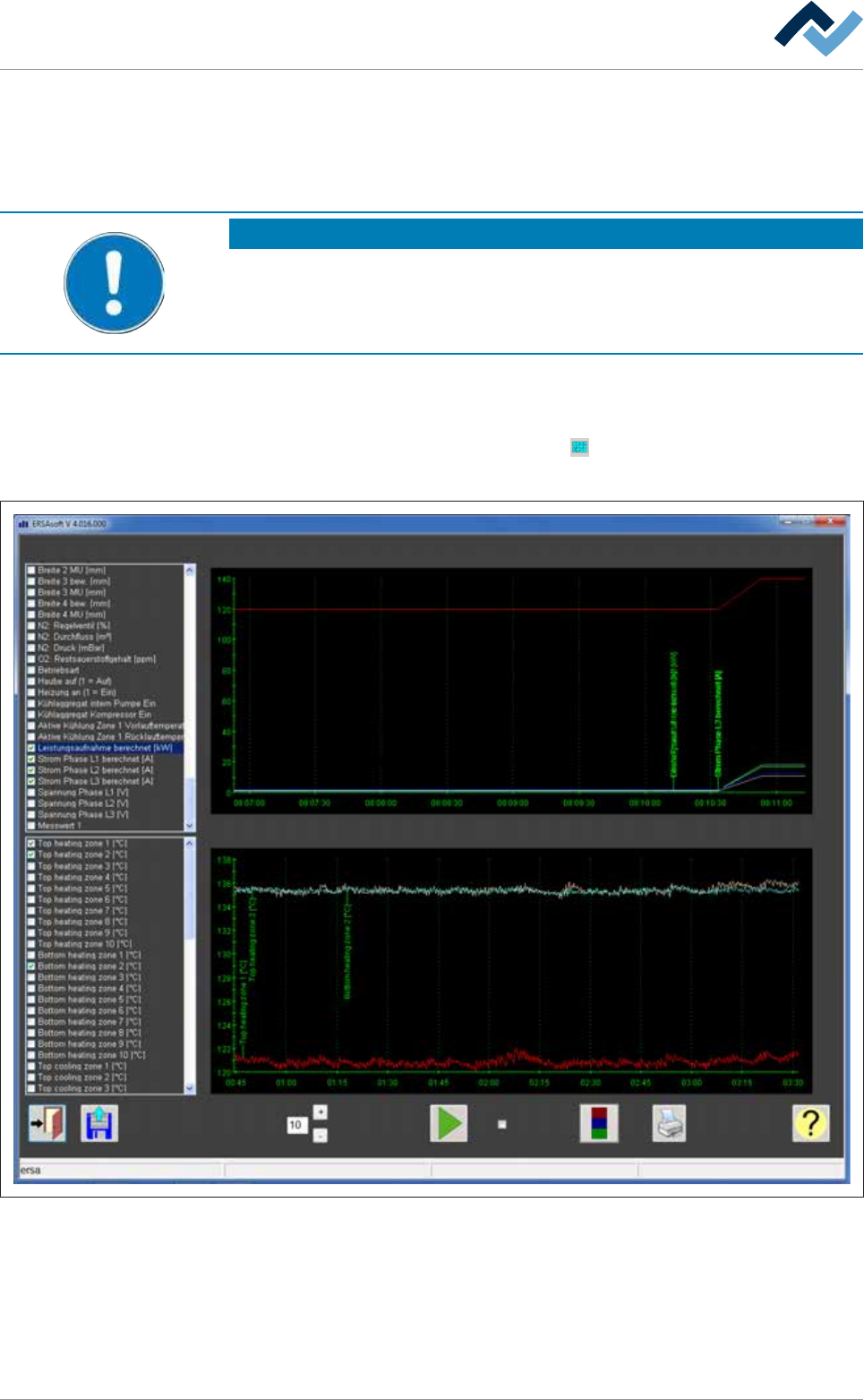Uncheck Strom Phase L2 berechnet [A]

click(x=32, y=770)
